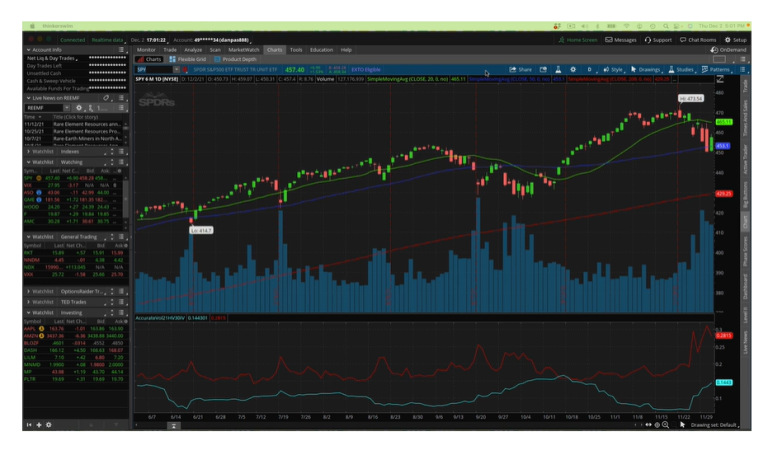768x455 pixels.
Task: Open the Chat Rooms button
Action: click(x=702, y=40)
